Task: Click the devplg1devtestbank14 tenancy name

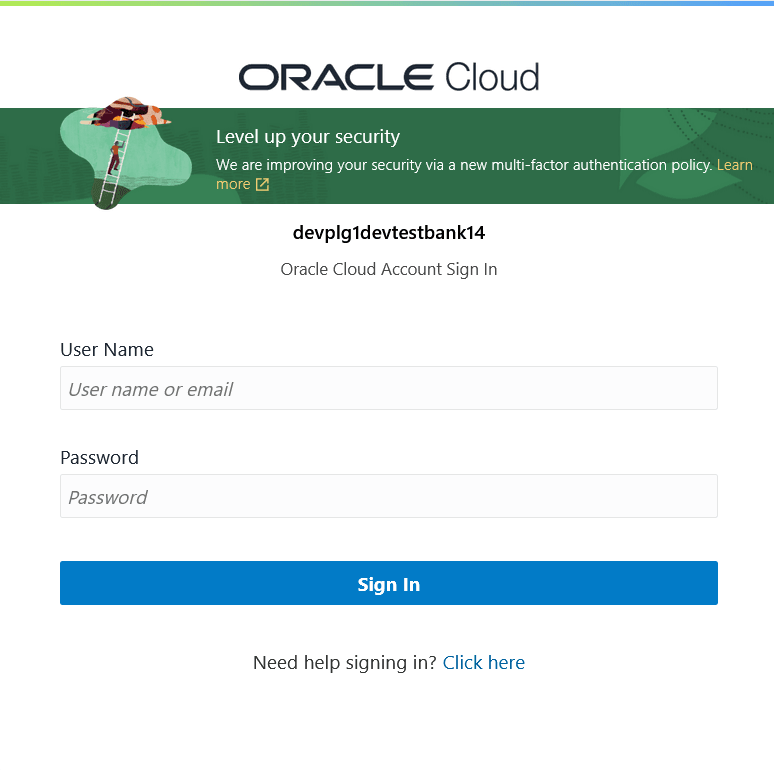Action: pos(389,233)
